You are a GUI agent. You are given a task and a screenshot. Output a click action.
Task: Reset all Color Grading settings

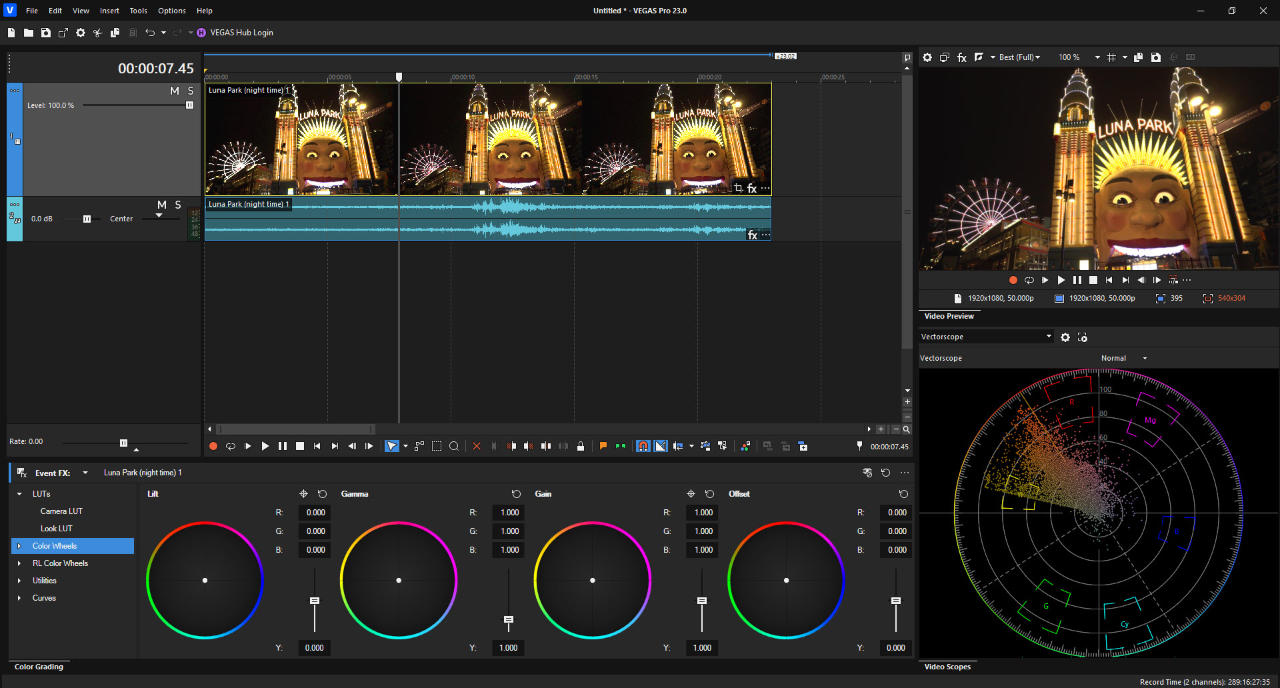pyautogui.click(x=886, y=472)
